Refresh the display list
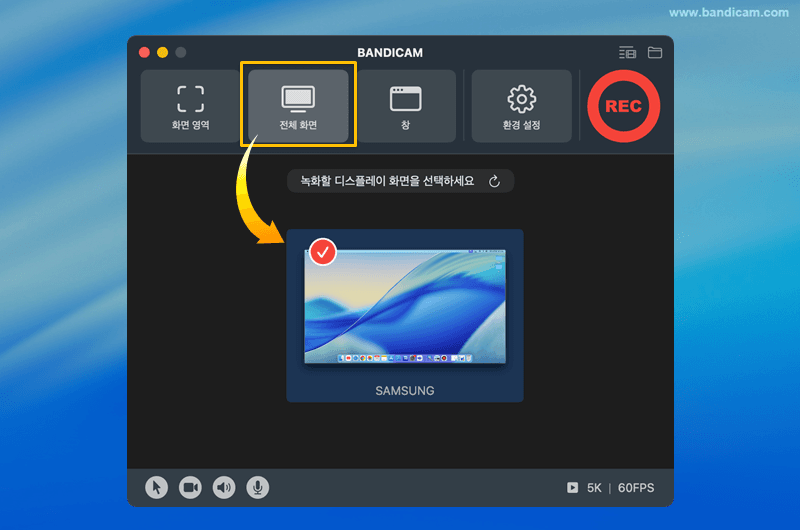This screenshot has height=530, width=800. click(494, 182)
